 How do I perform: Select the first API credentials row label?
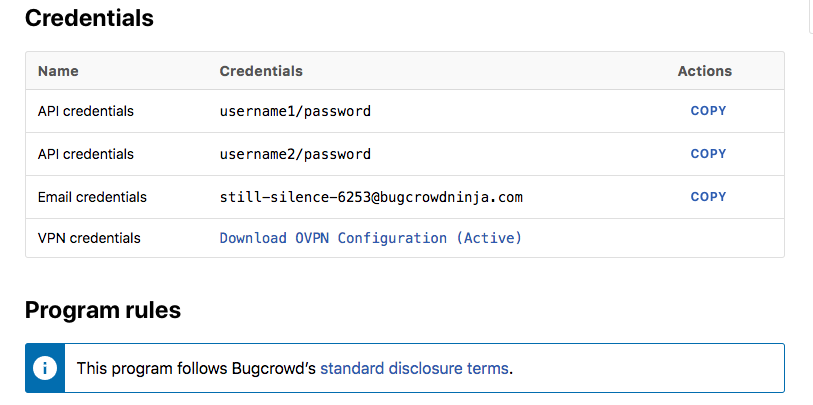pyautogui.click(x=86, y=111)
